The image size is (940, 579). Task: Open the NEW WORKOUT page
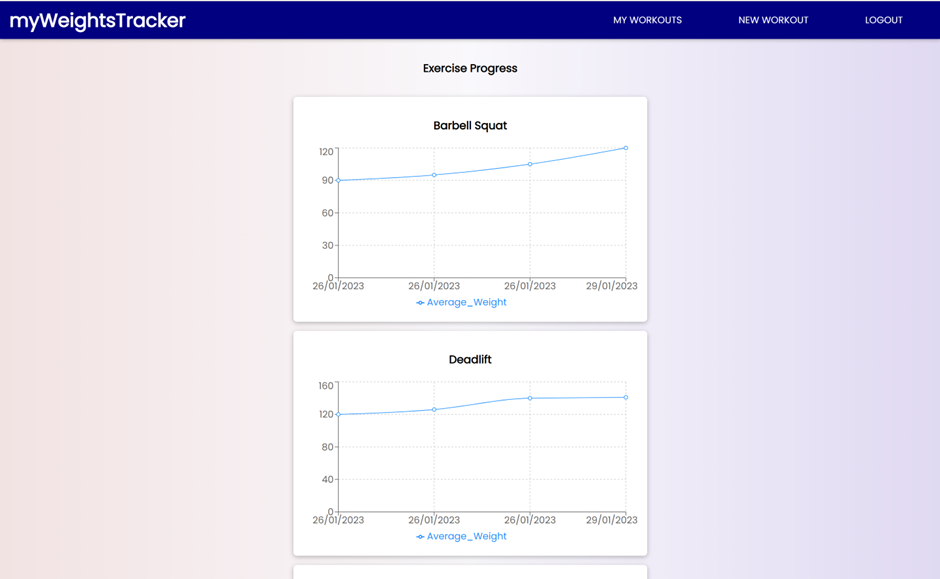tap(773, 20)
